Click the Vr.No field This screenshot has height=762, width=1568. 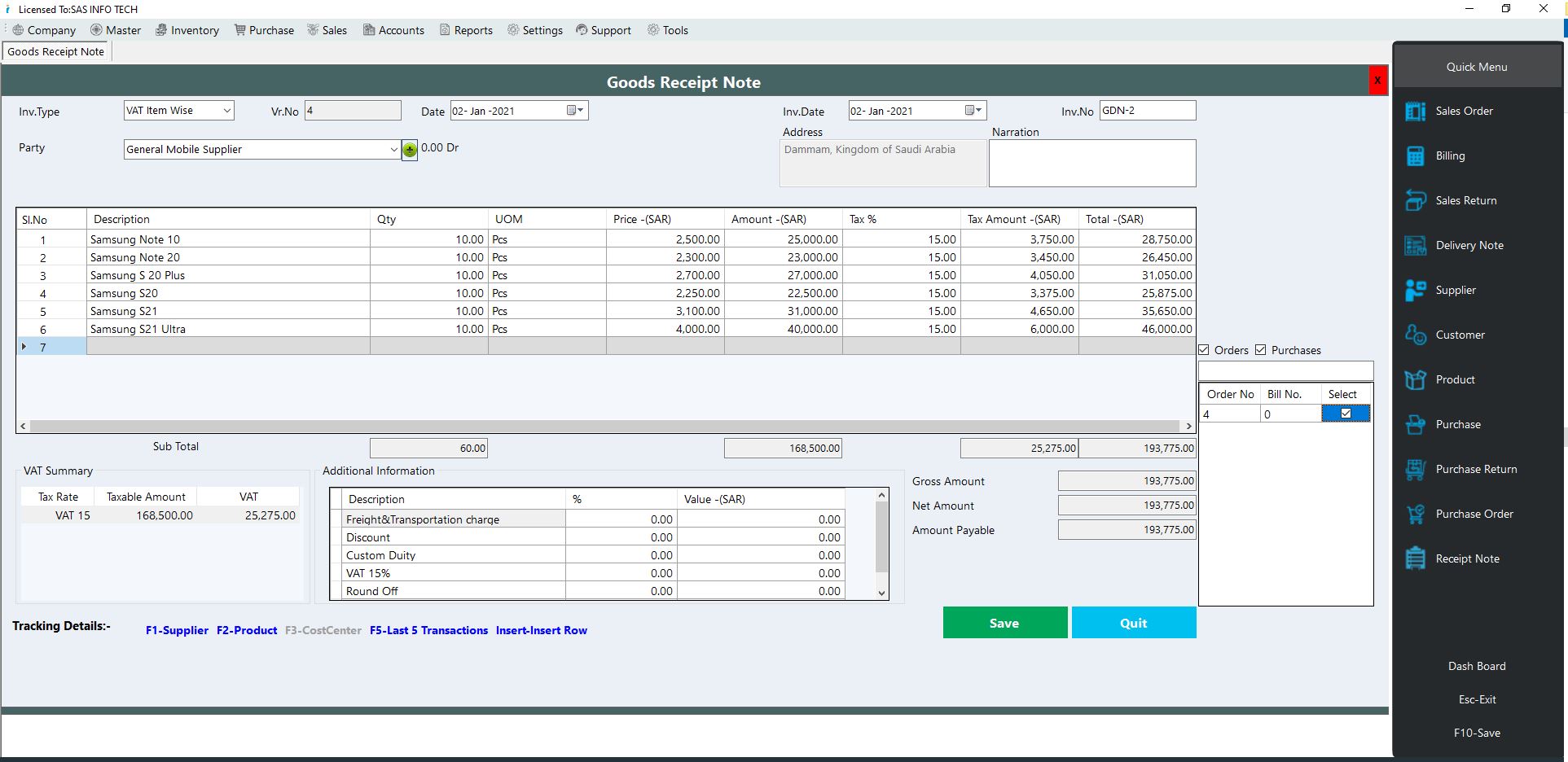click(353, 111)
